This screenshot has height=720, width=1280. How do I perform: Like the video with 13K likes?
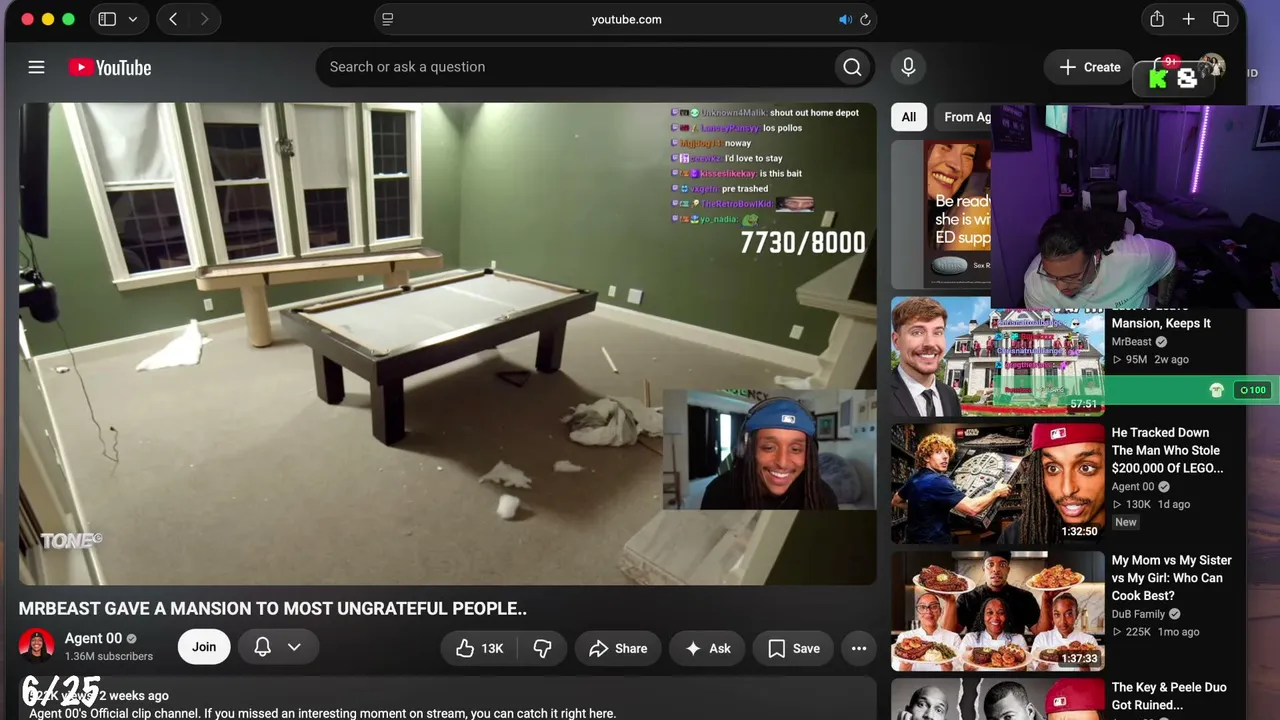pos(479,648)
